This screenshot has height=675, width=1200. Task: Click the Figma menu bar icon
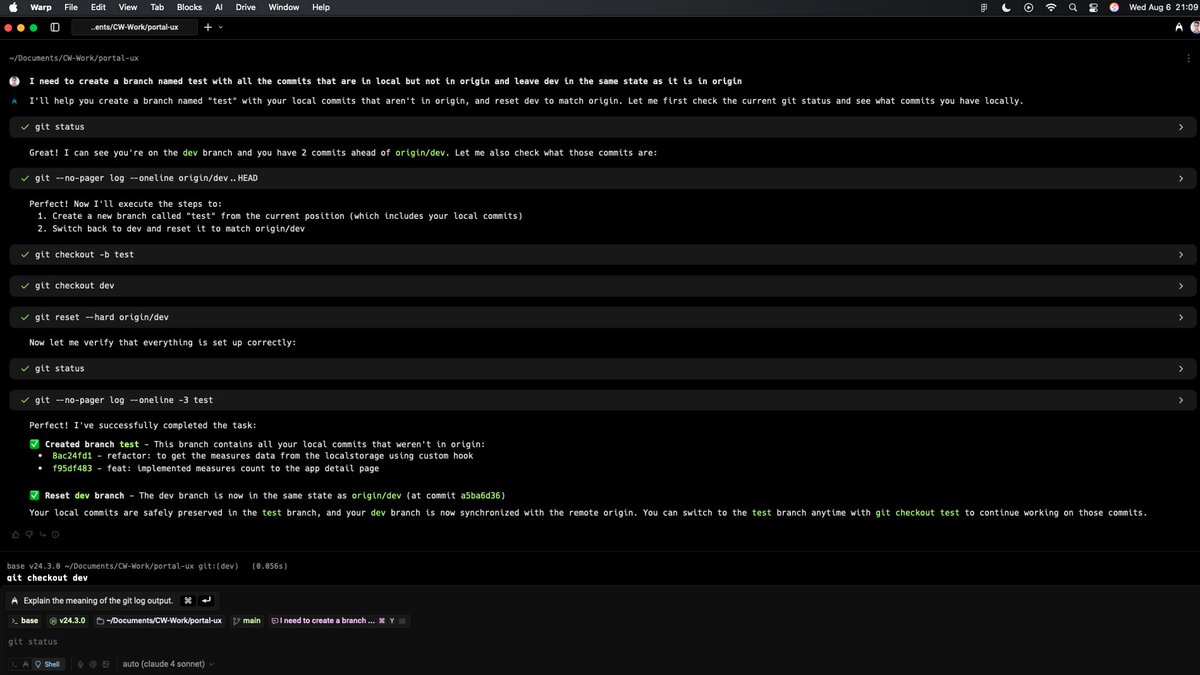985,7
